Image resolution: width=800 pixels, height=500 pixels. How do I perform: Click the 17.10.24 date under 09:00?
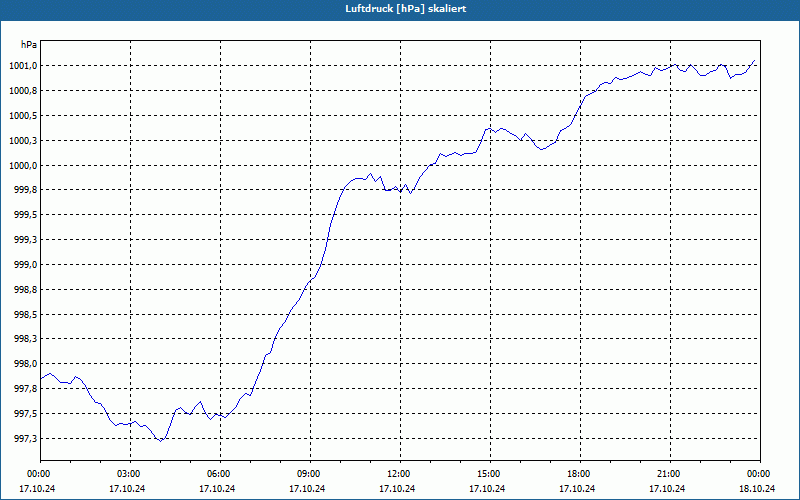[307, 489]
